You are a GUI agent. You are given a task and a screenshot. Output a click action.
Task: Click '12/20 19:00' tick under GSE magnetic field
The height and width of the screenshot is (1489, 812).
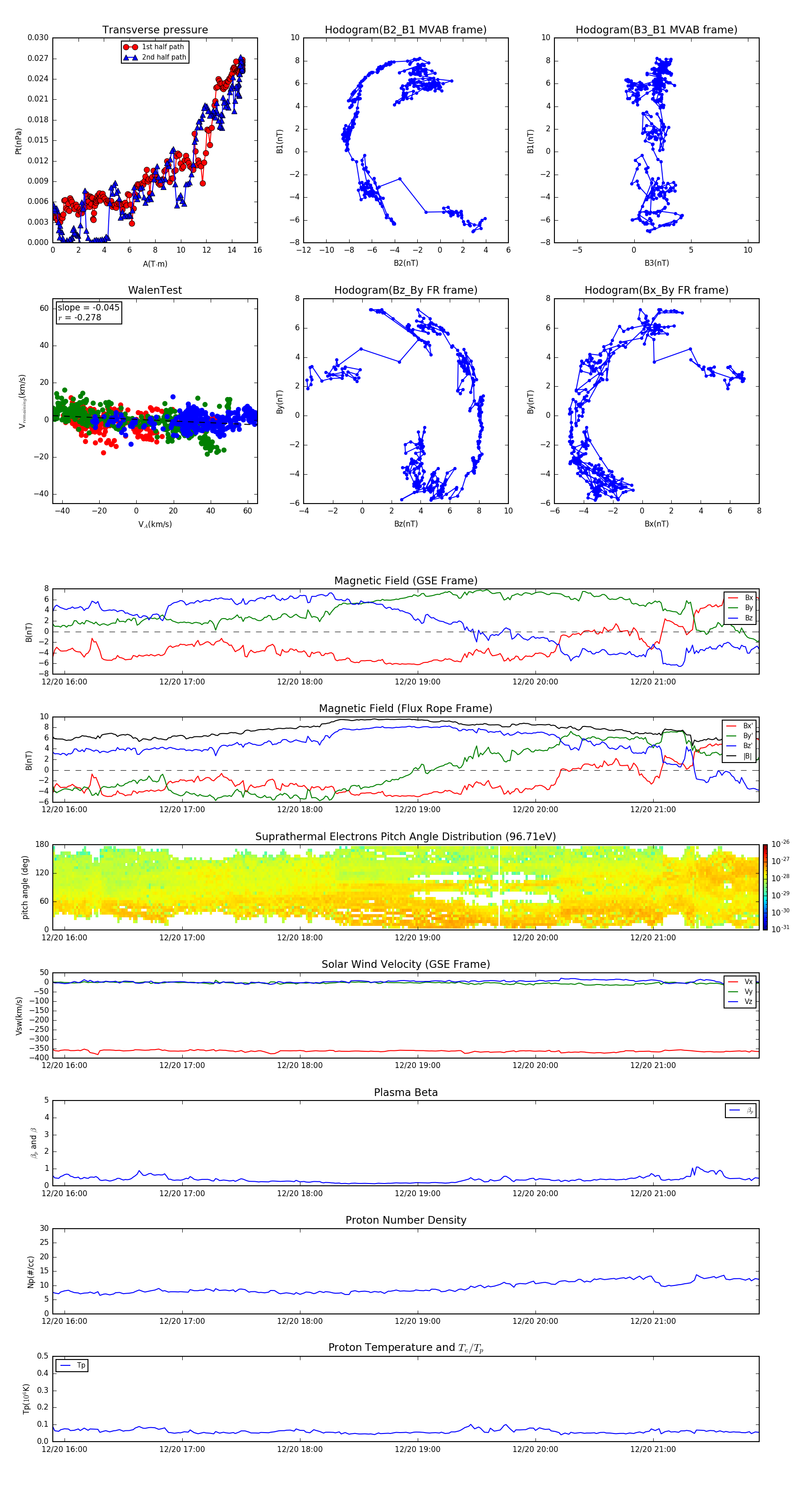pyautogui.click(x=417, y=682)
